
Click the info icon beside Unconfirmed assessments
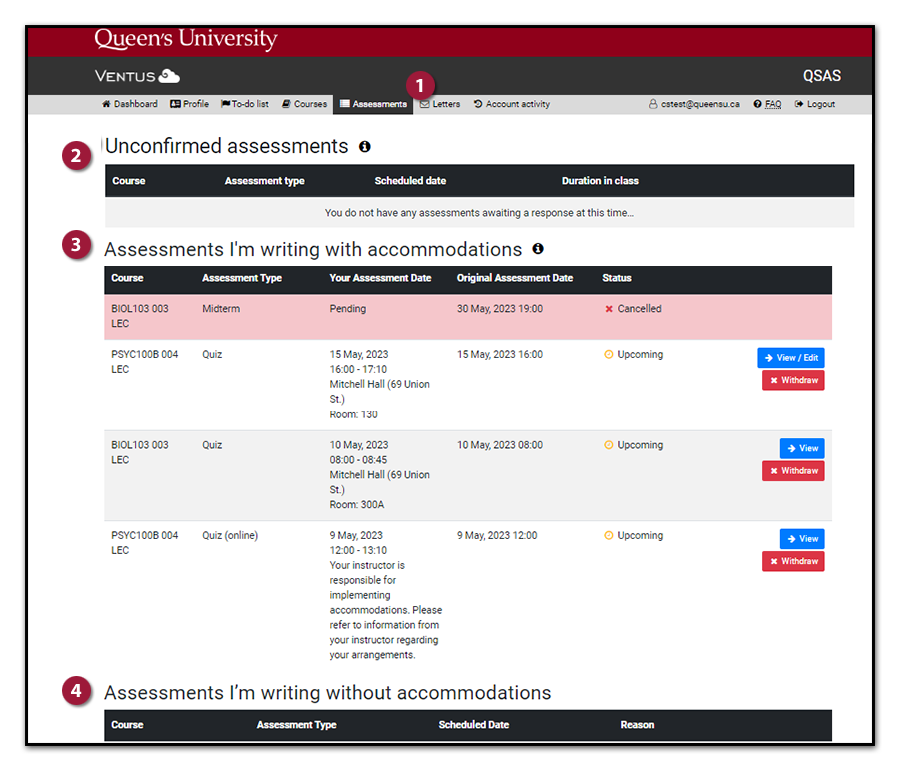click(365, 147)
